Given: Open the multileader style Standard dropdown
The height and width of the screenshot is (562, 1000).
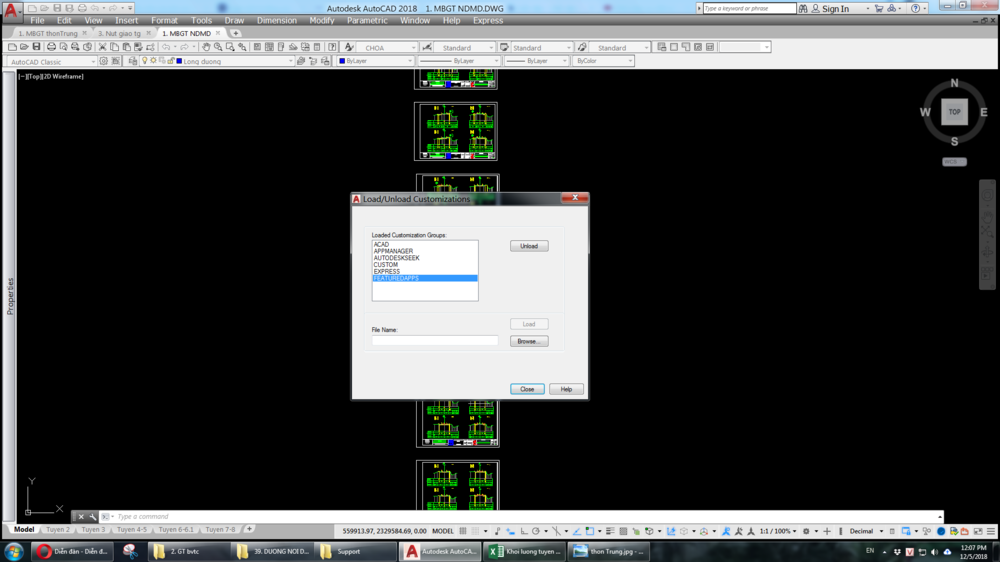Looking at the screenshot, I should click(x=619, y=48).
